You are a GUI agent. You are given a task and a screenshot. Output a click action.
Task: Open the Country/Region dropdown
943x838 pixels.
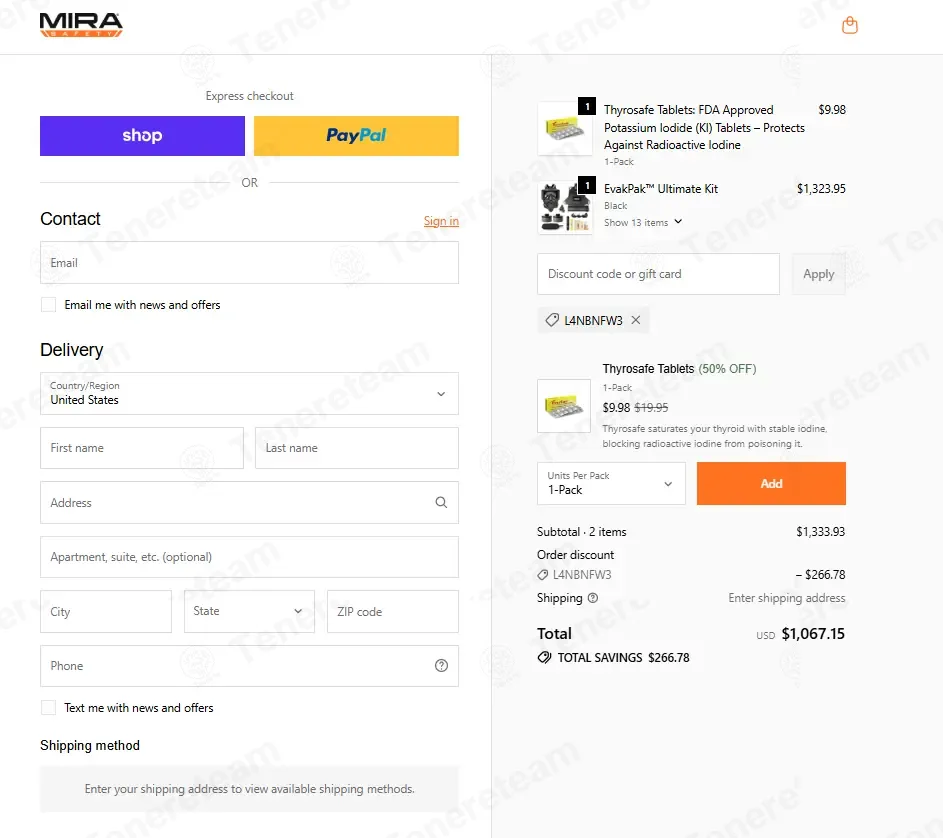click(249, 393)
